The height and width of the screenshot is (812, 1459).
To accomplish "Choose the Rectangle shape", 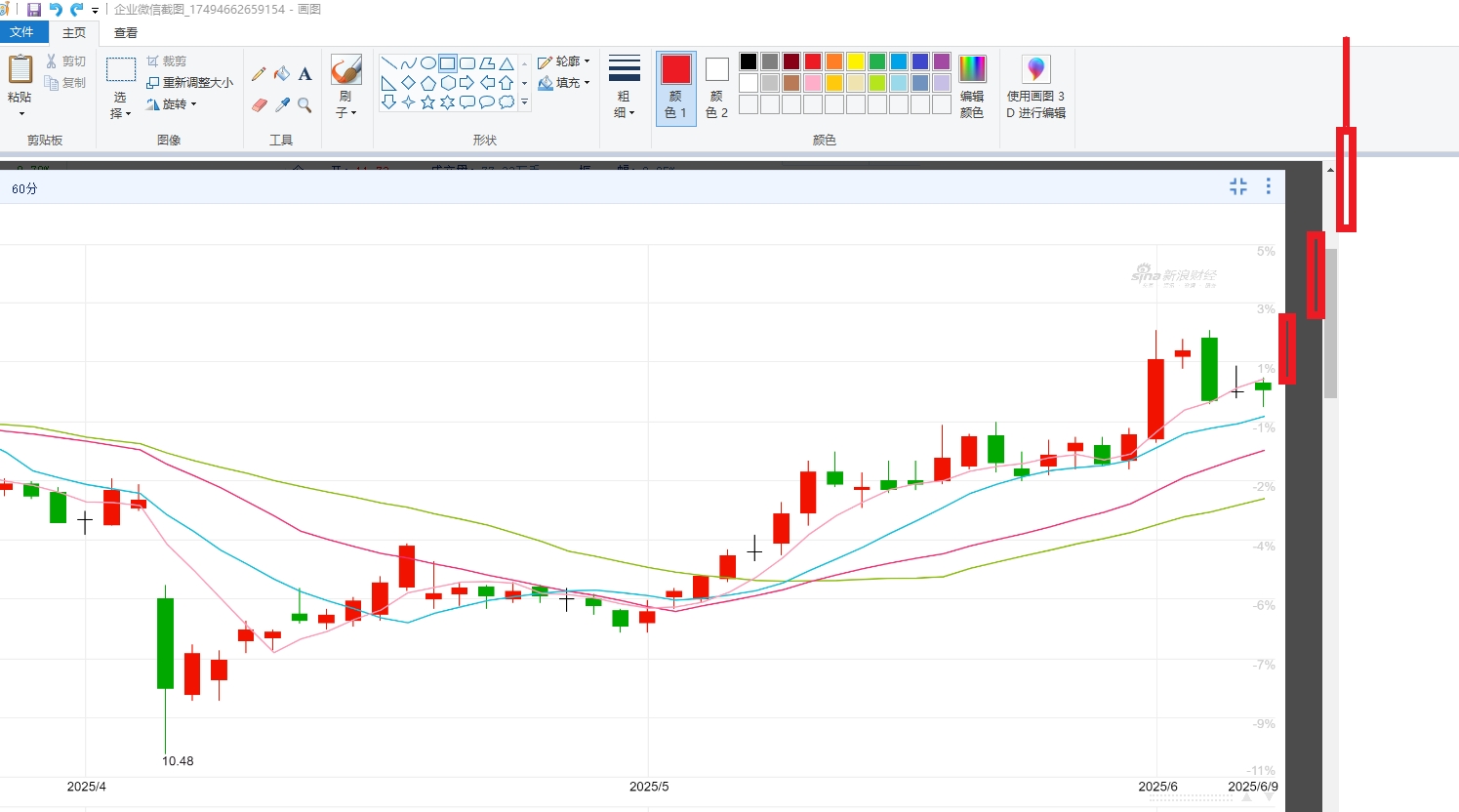I will [447, 63].
